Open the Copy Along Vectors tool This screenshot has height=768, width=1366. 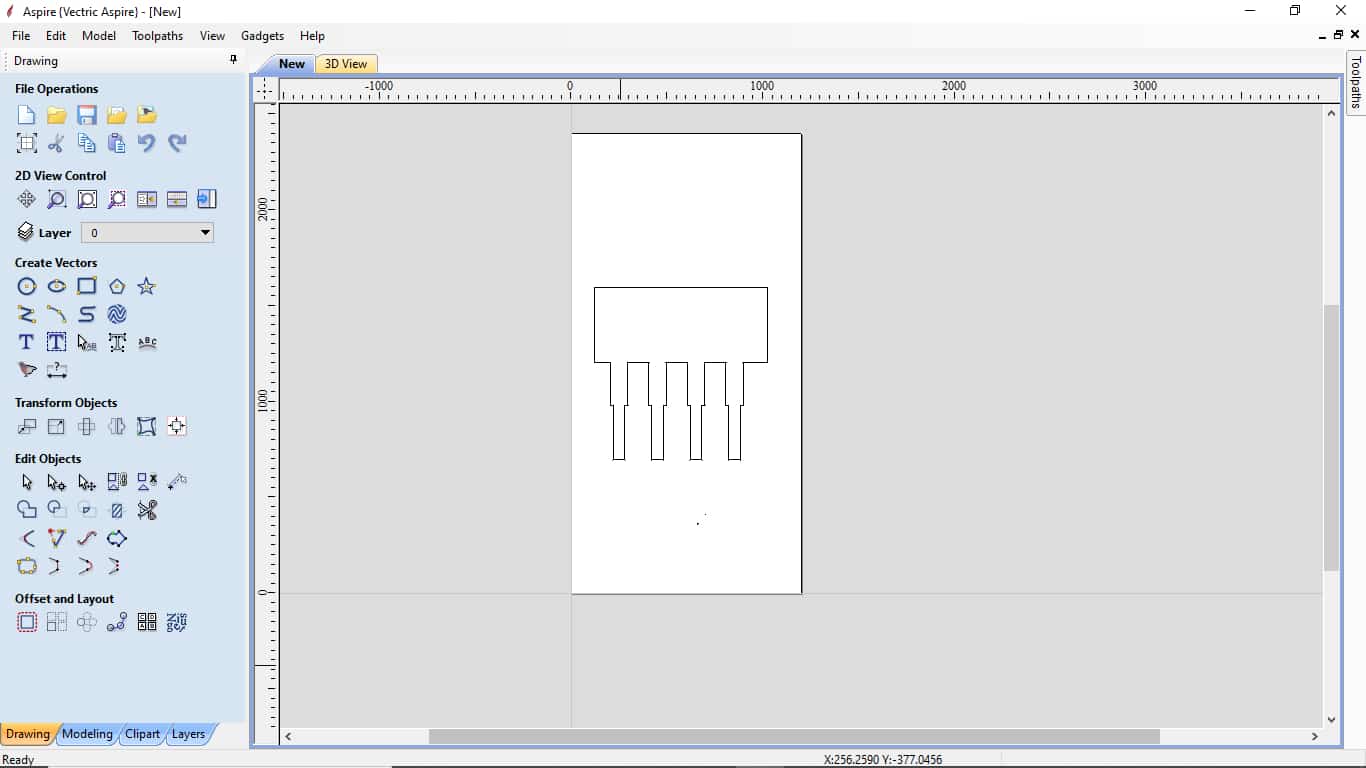(x=117, y=623)
